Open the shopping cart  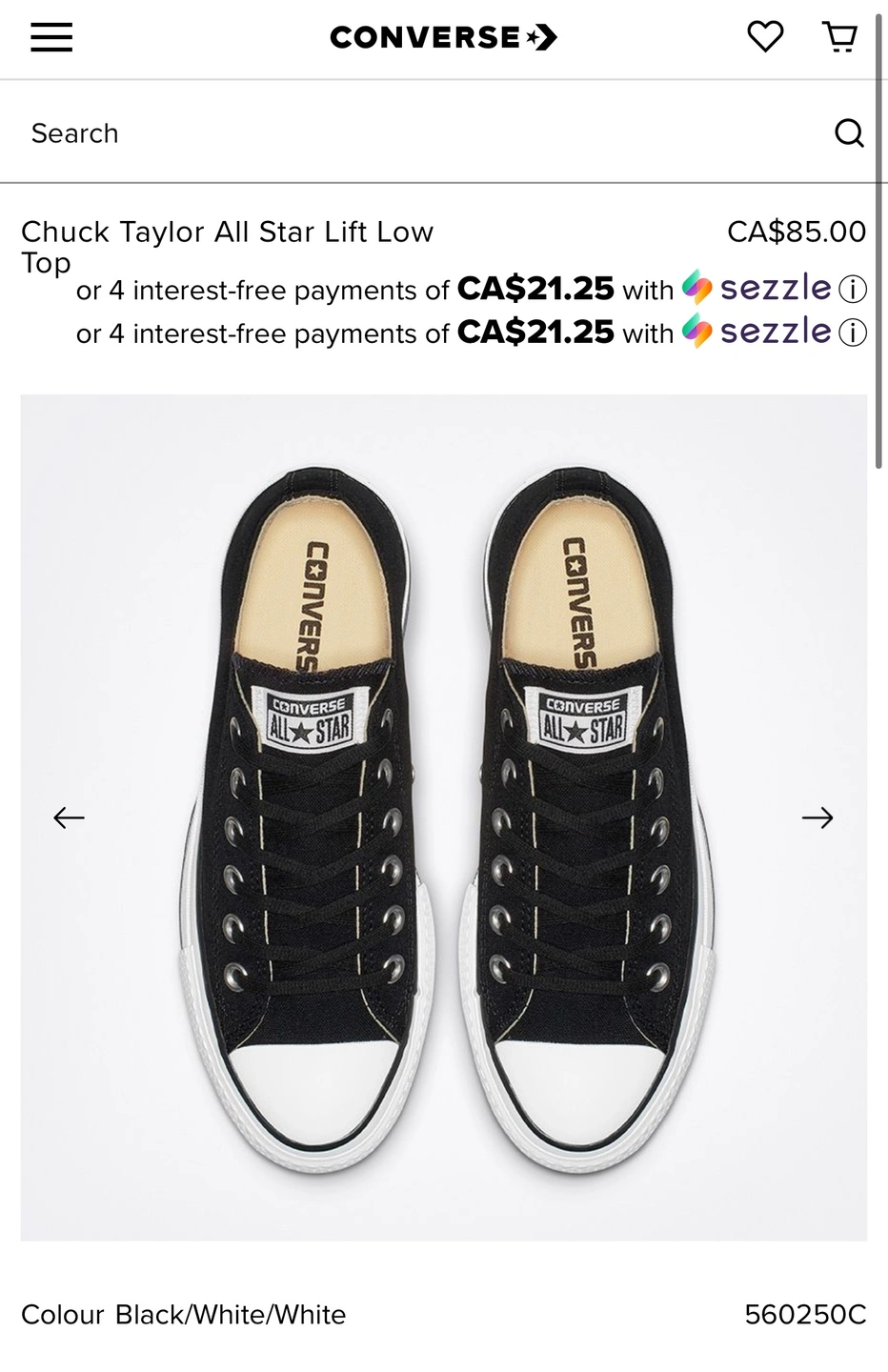click(839, 37)
